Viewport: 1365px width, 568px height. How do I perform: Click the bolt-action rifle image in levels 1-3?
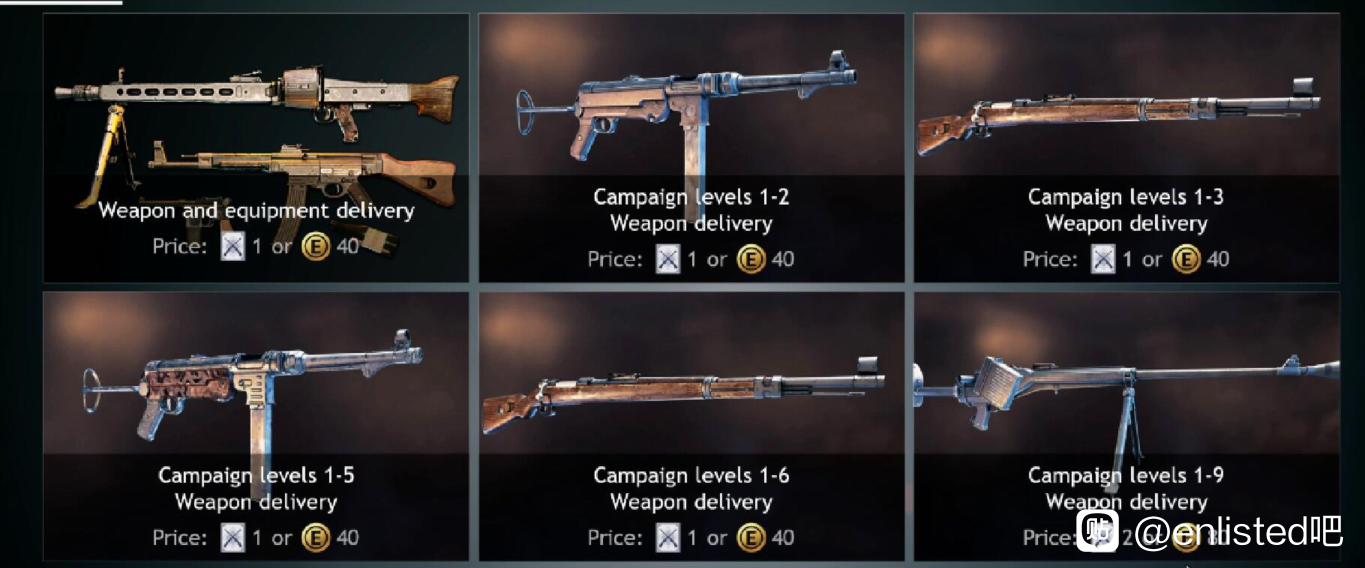(x=1118, y=118)
